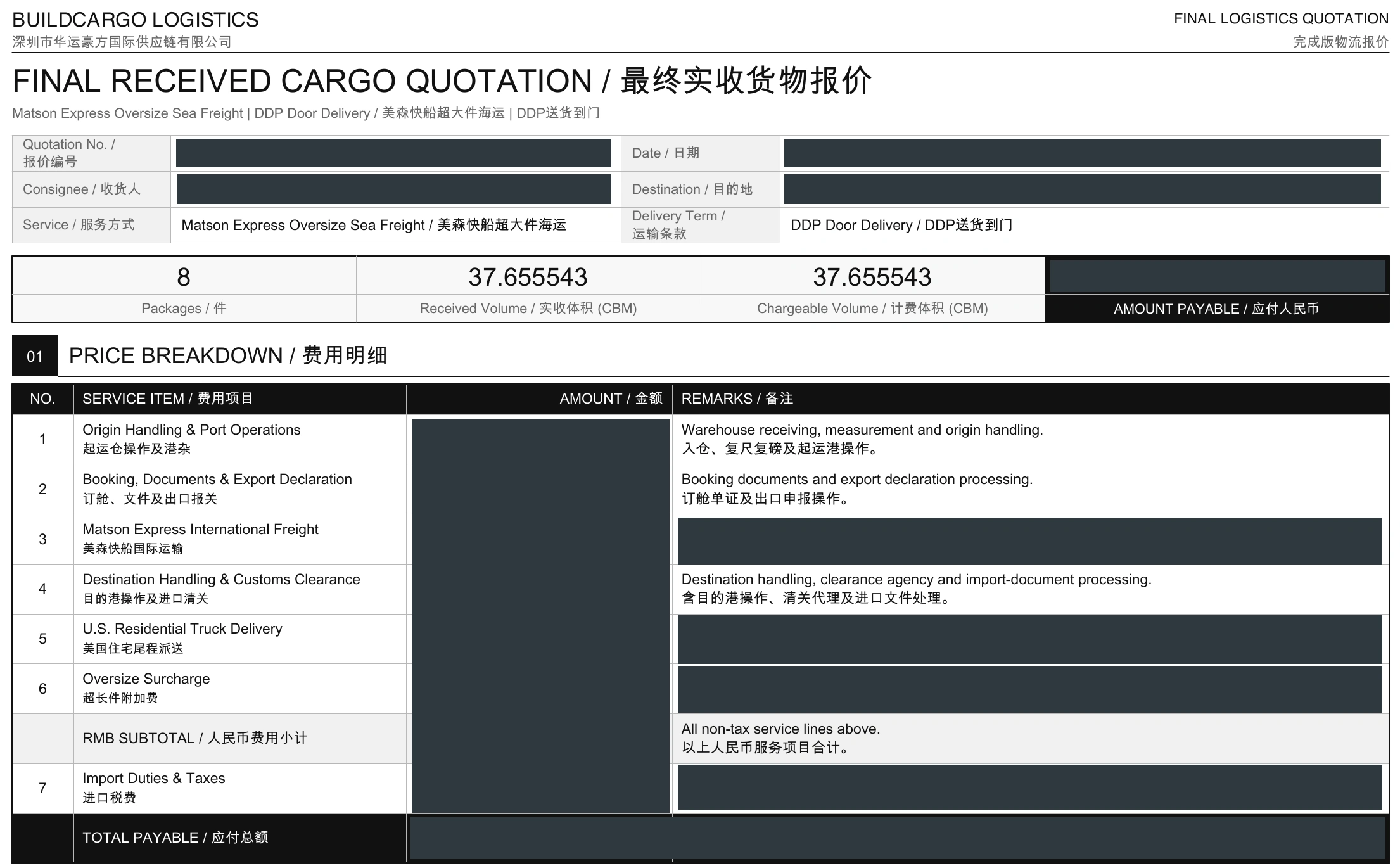Click the Delivery Term label cell
The width and height of the screenshot is (1400, 868).
[700, 224]
